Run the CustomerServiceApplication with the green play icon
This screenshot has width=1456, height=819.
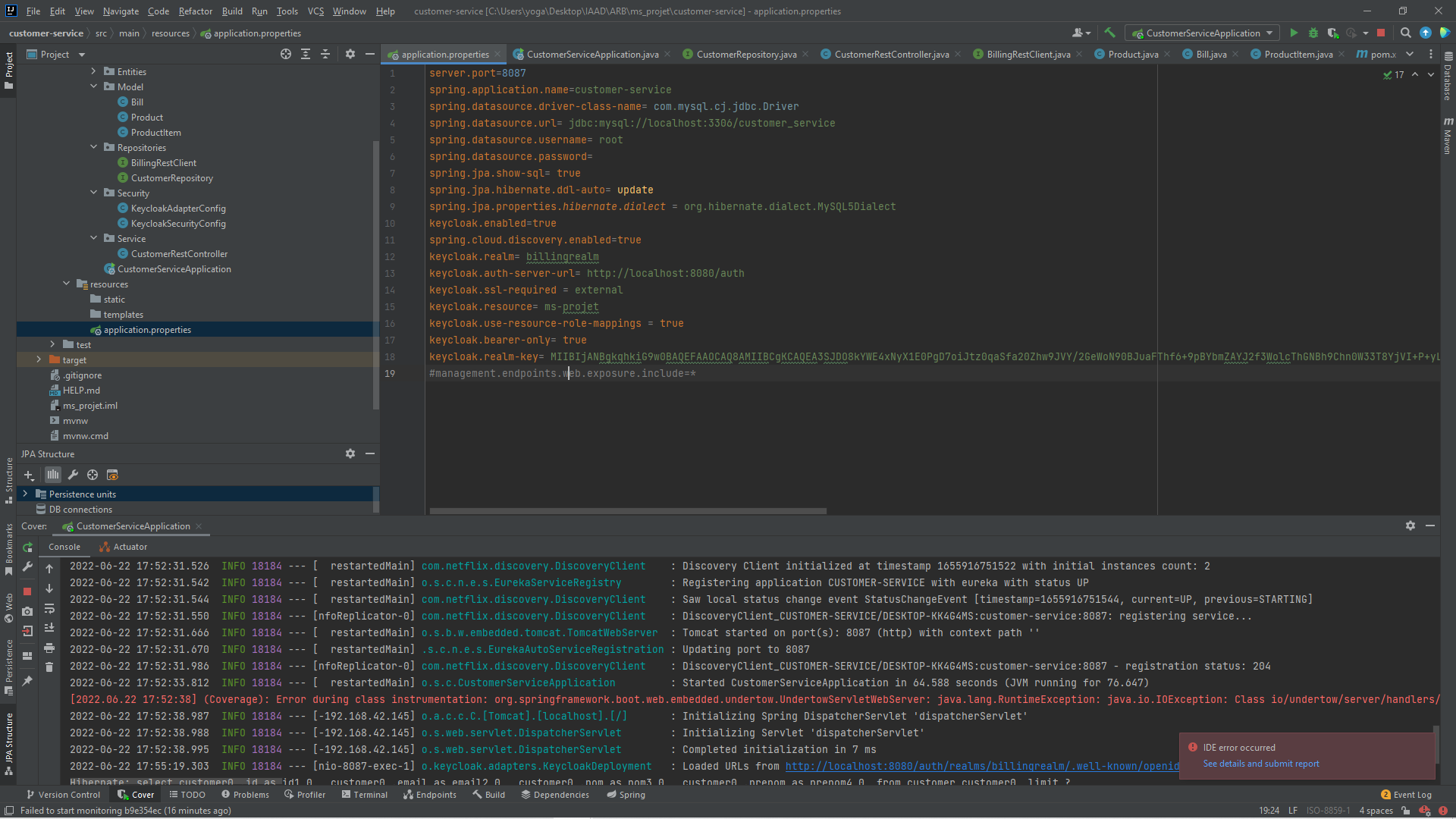click(1294, 33)
